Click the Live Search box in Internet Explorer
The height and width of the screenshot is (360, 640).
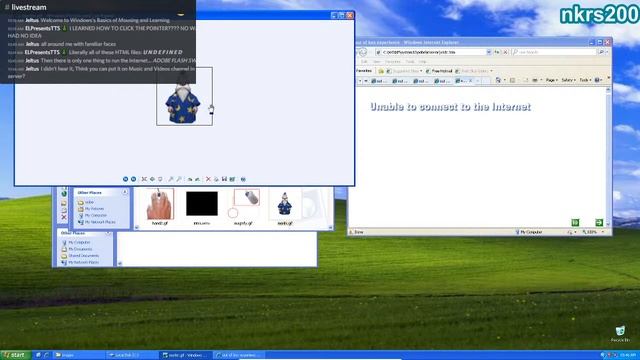coord(554,52)
